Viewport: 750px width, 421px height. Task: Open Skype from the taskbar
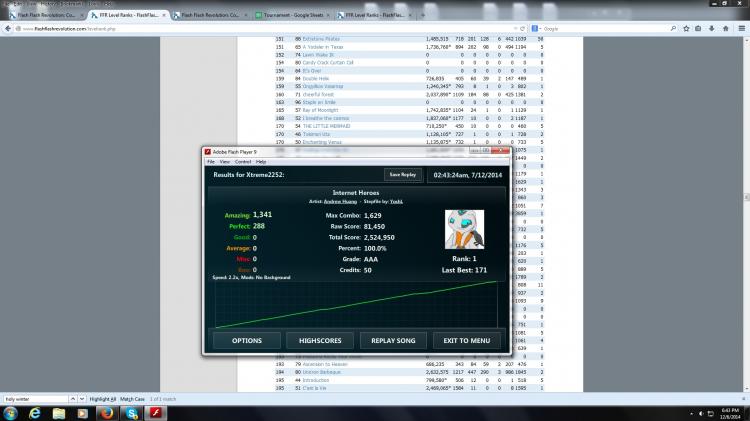[132, 413]
